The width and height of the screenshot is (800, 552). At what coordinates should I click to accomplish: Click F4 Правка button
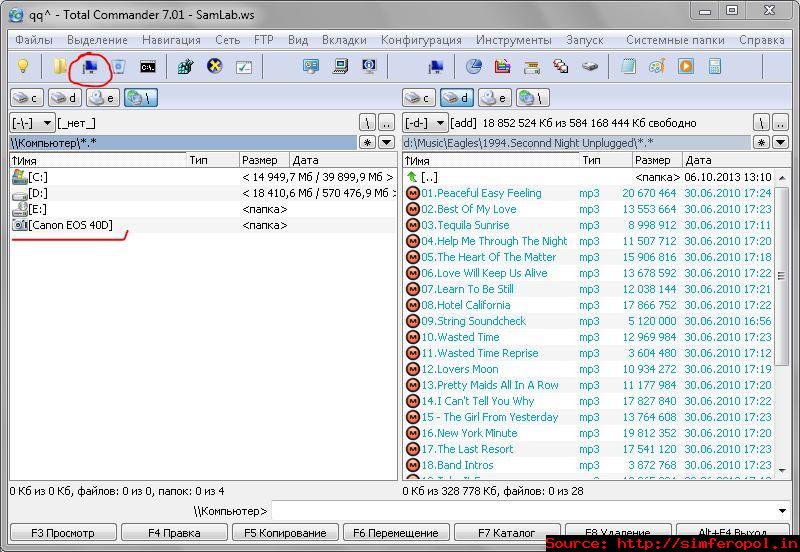[174, 533]
